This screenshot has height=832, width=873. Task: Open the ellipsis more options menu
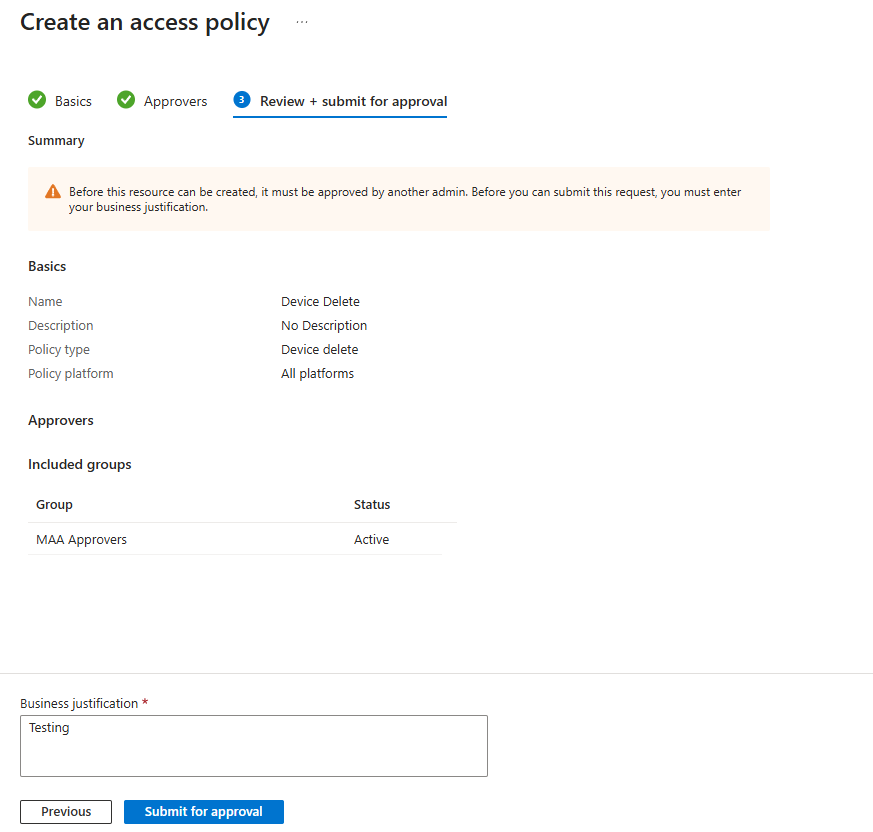pos(302,22)
